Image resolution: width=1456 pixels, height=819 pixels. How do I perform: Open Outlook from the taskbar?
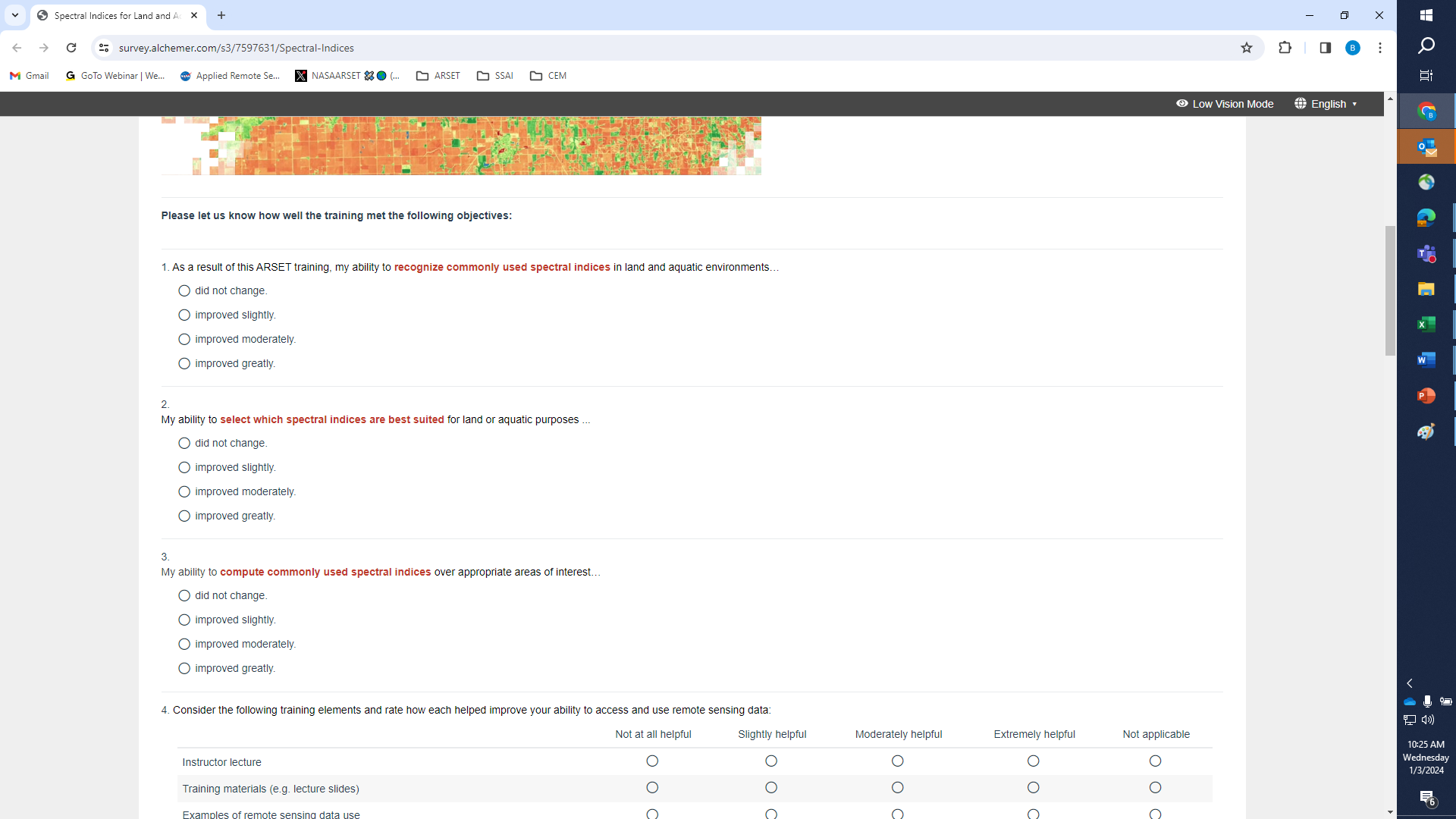[1426, 147]
